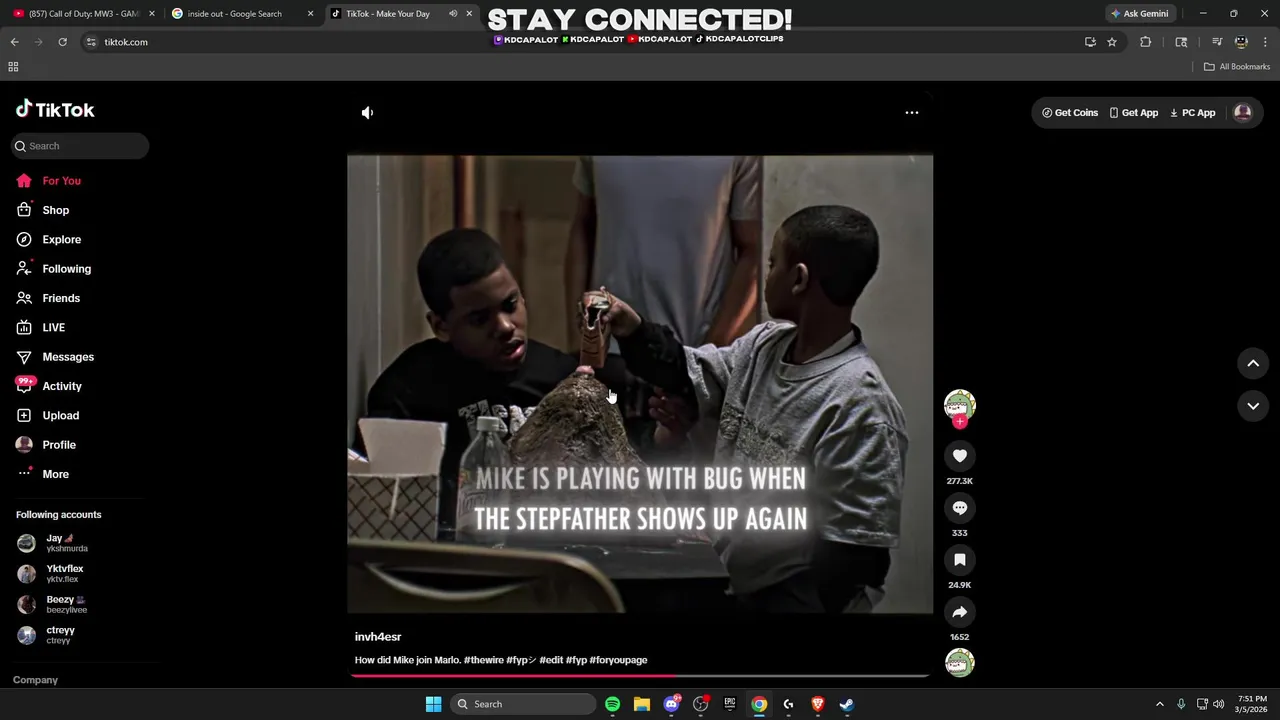Click the tiktok.com address bar
The image size is (1280, 720).
pyautogui.click(x=580, y=42)
